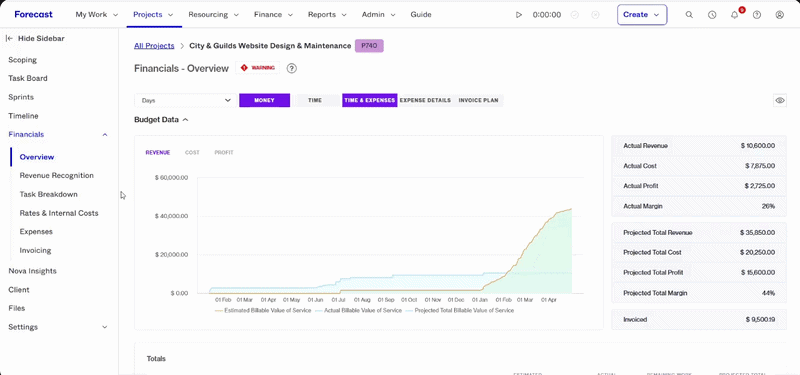The width and height of the screenshot is (800, 375).
Task: Collapse the Budget Data section
Action: tap(161, 119)
